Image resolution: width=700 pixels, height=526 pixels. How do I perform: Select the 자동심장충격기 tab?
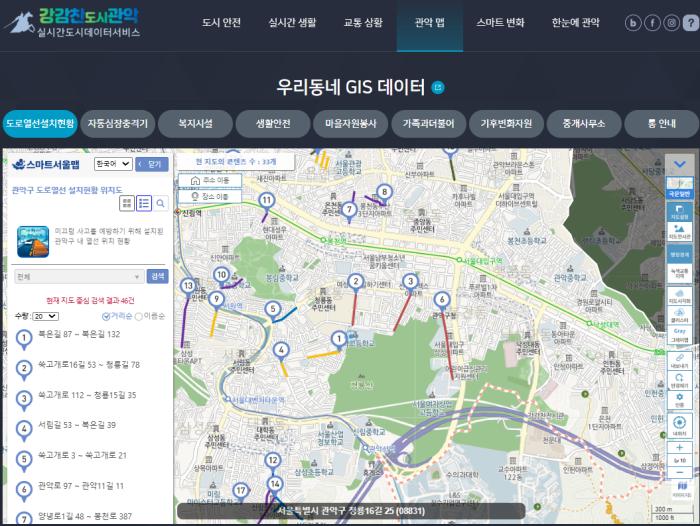pos(118,124)
